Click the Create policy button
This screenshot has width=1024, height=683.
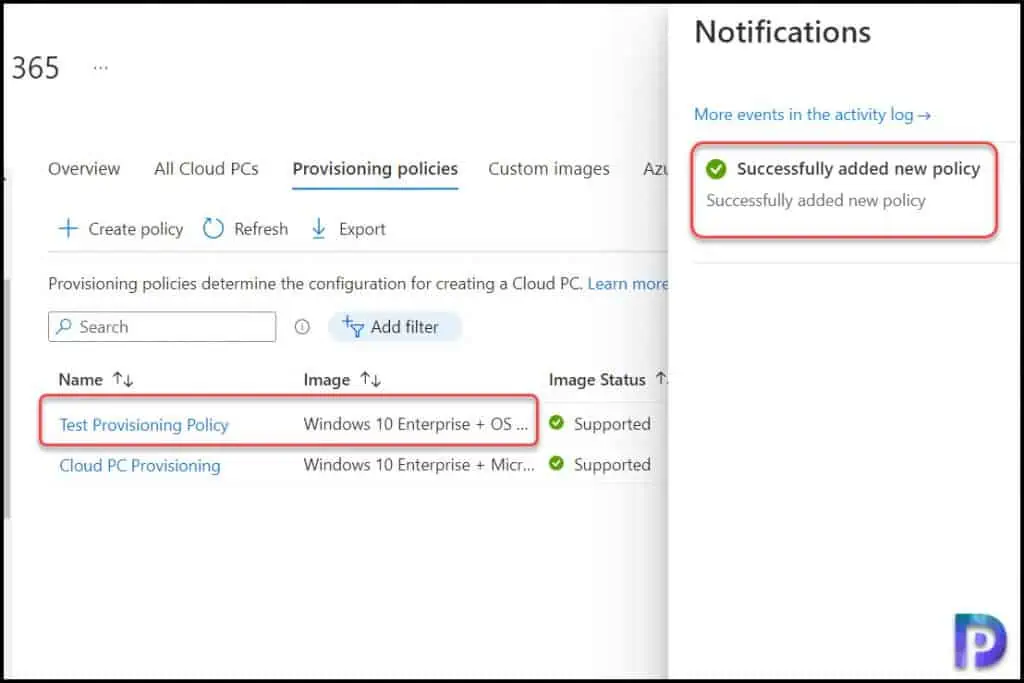pos(121,229)
